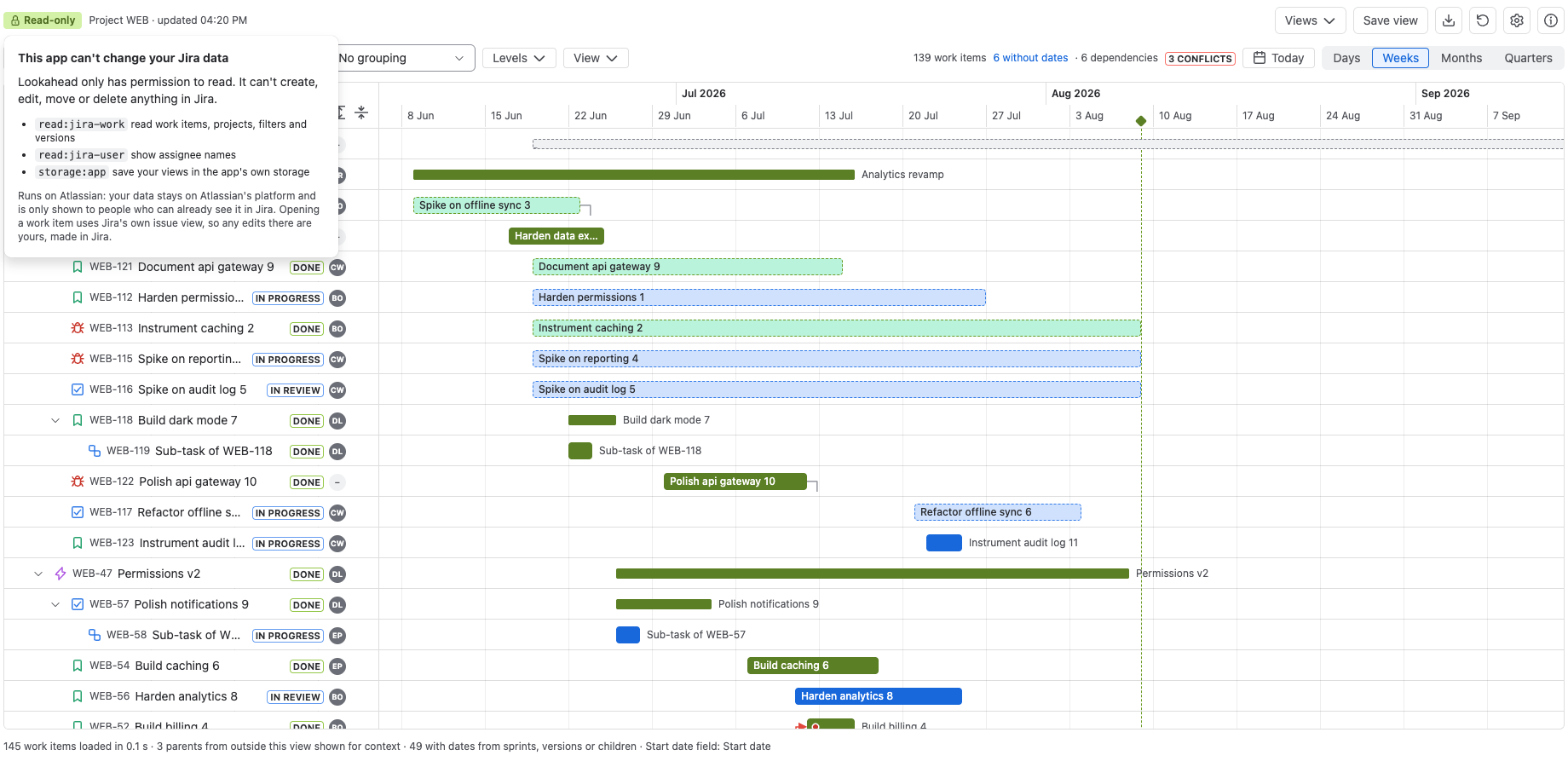The image size is (1568, 767).
Task: Collapse the WEB-118 Build dark mode row
Action: click(x=55, y=420)
